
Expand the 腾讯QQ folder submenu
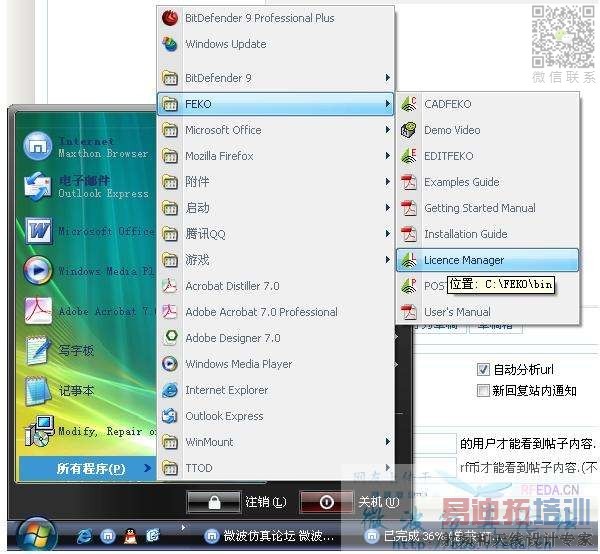276,234
